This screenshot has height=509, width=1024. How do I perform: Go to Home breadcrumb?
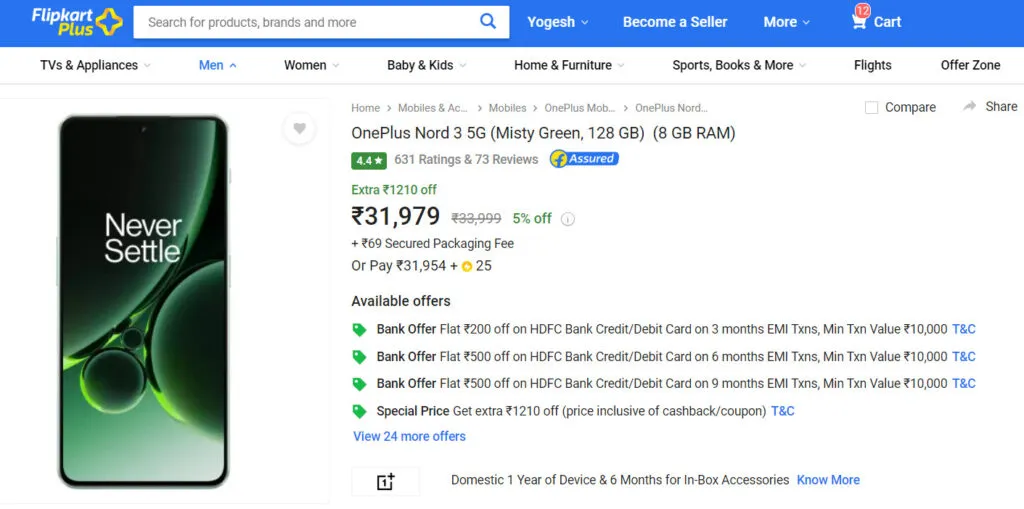[365, 108]
